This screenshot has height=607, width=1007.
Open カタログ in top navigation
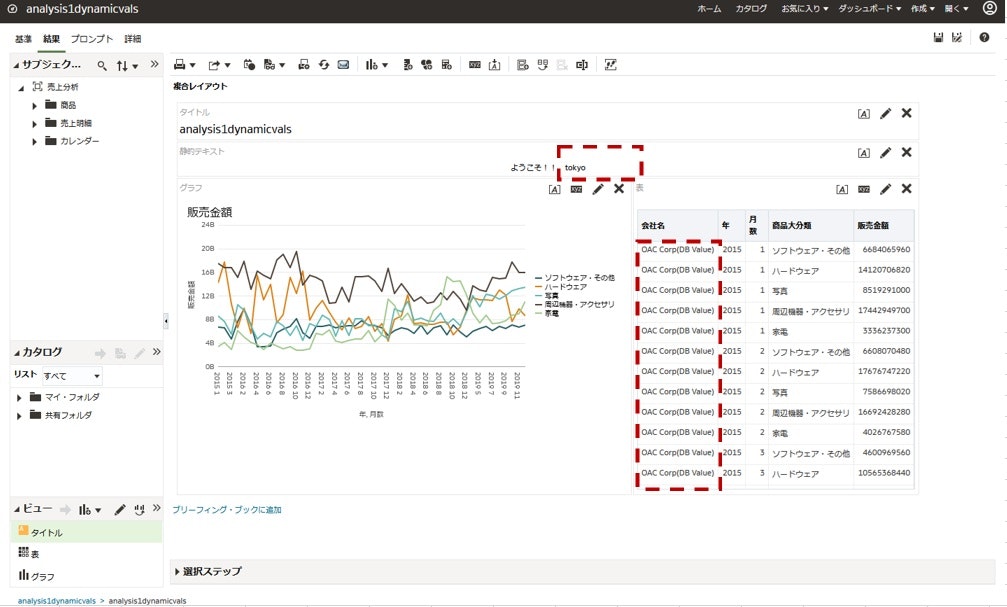pos(751,9)
